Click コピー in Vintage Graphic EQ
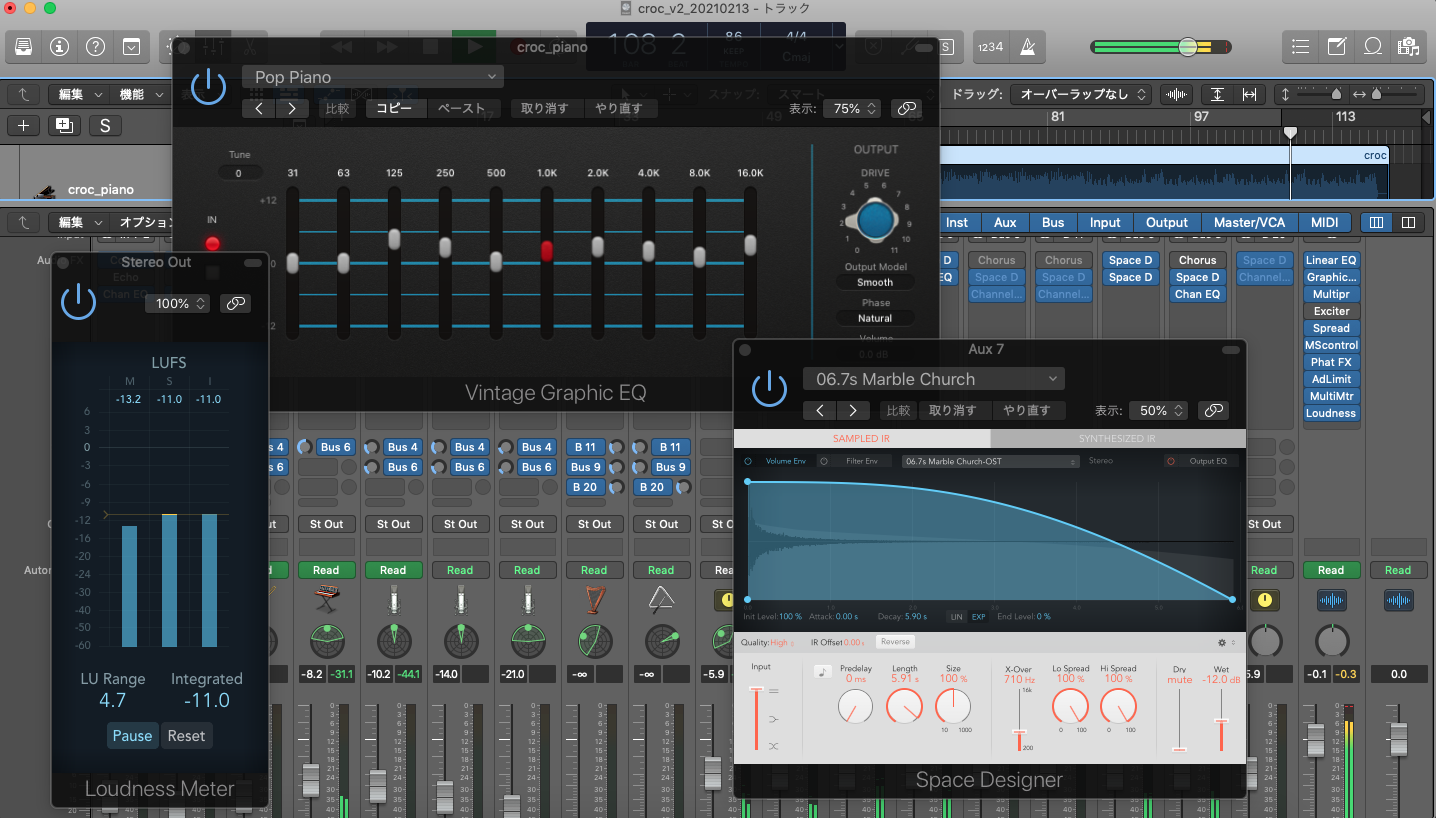 pos(394,108)
